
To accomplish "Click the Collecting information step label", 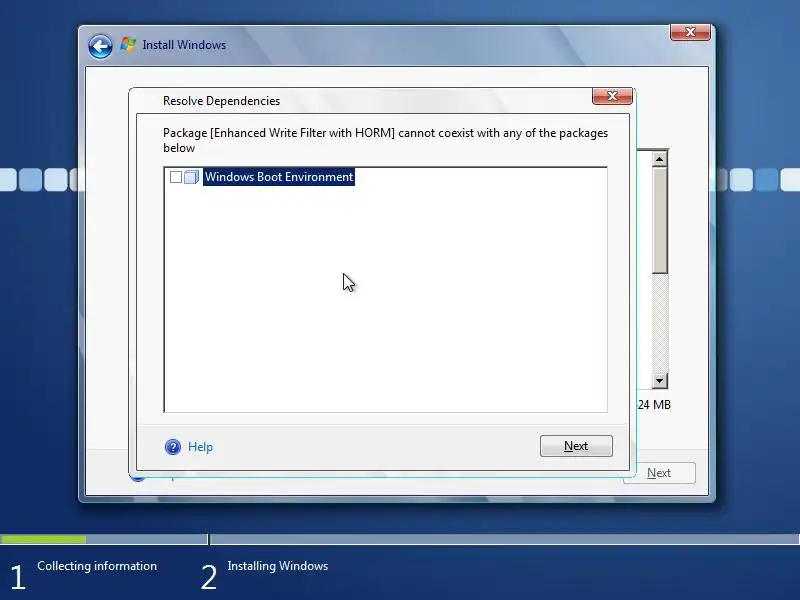I will (x=97, y=566).
